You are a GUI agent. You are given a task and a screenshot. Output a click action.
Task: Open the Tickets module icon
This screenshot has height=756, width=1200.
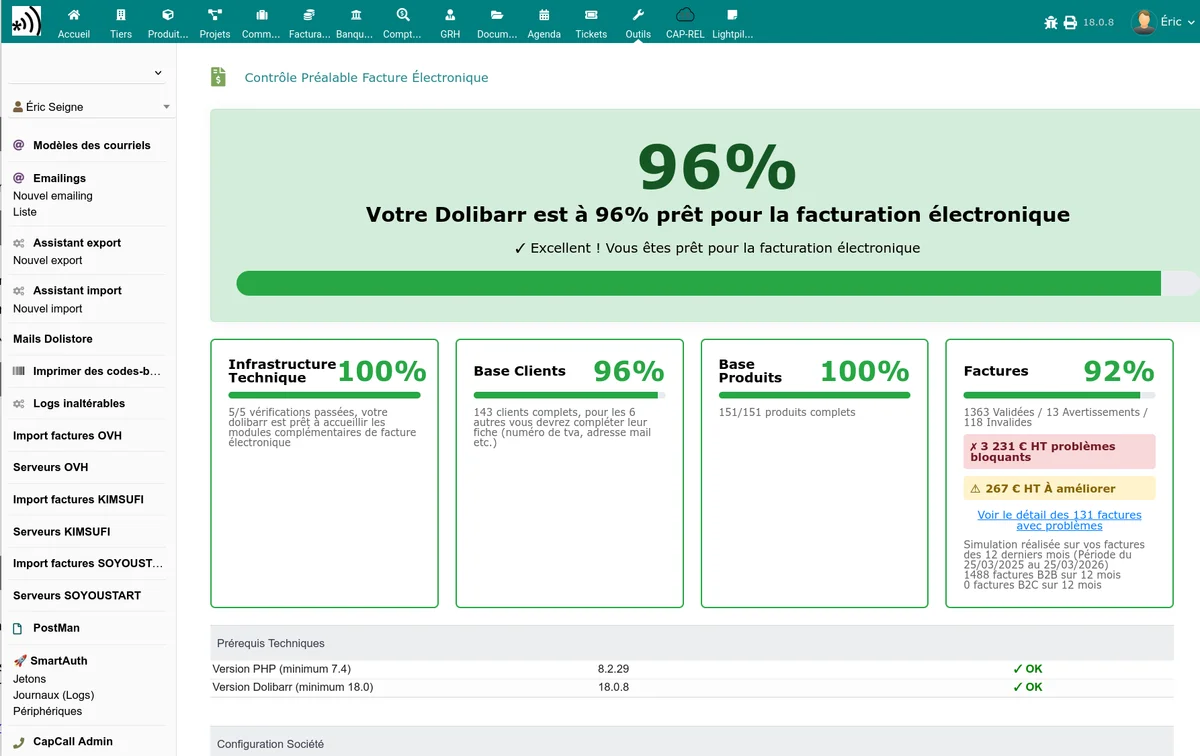591,15
